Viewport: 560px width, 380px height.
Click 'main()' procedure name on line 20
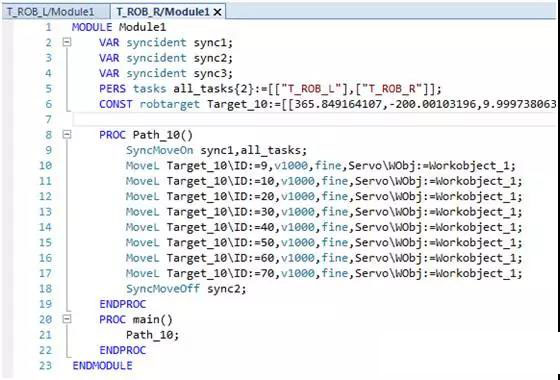pyautogui.click(x=153, y=319)
